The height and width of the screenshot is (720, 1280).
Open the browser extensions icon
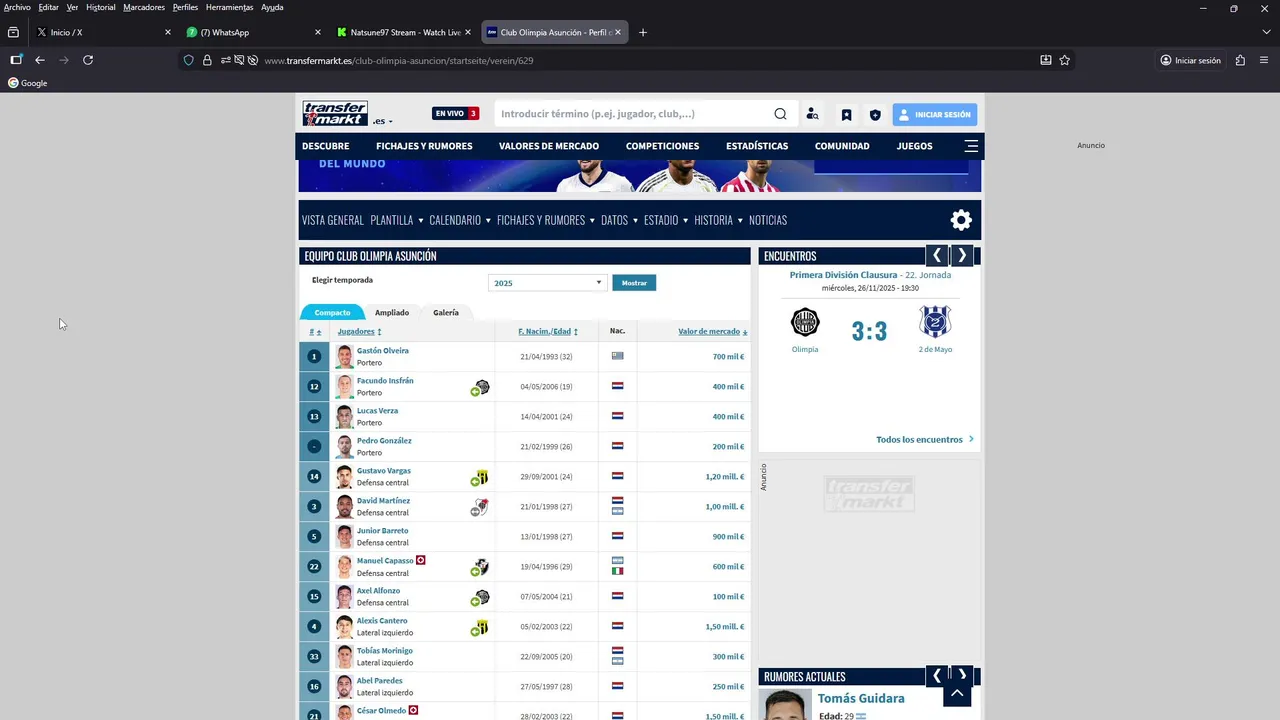[x=1240, y=60]
